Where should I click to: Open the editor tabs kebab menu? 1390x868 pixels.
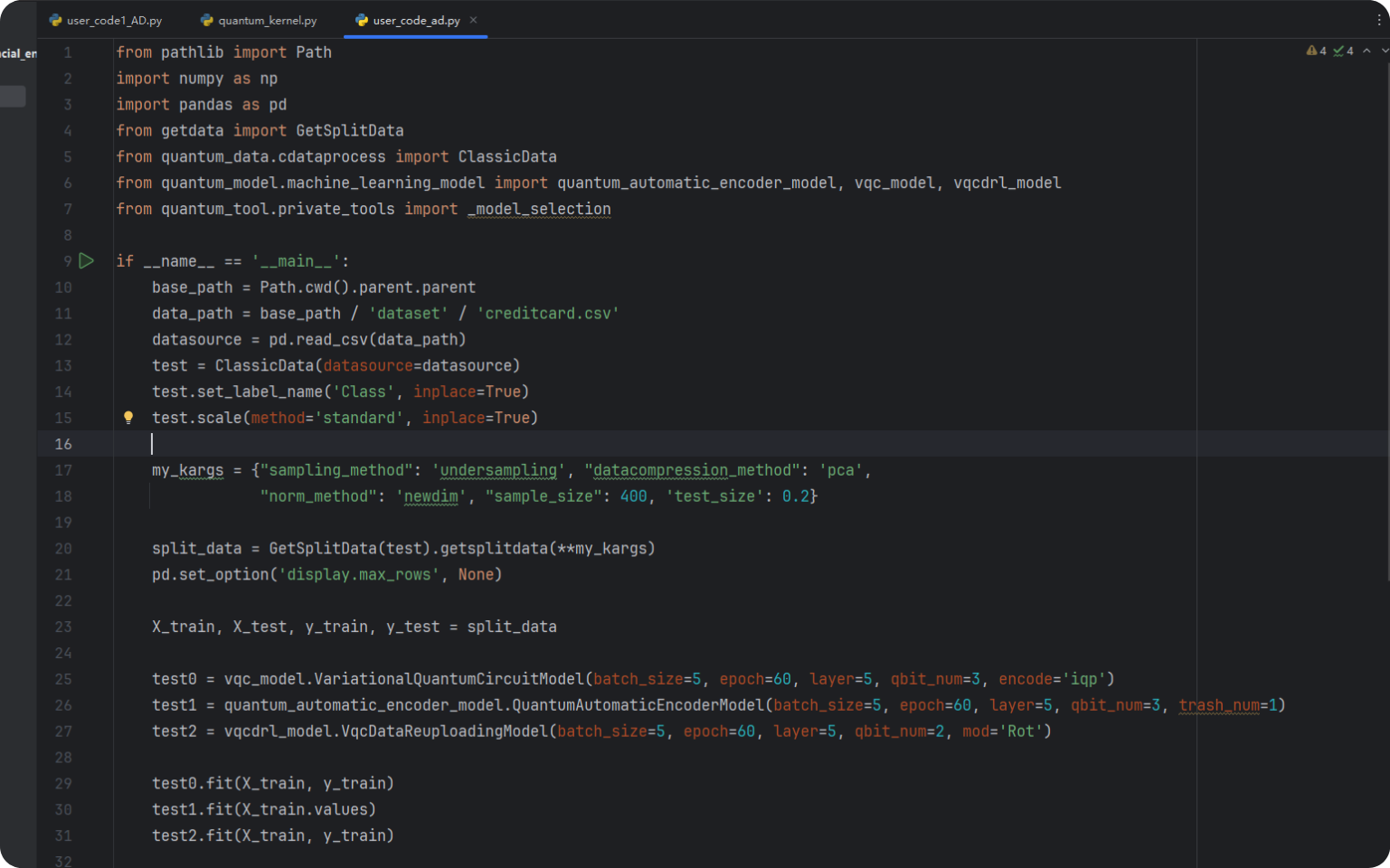click(1379, 20)
